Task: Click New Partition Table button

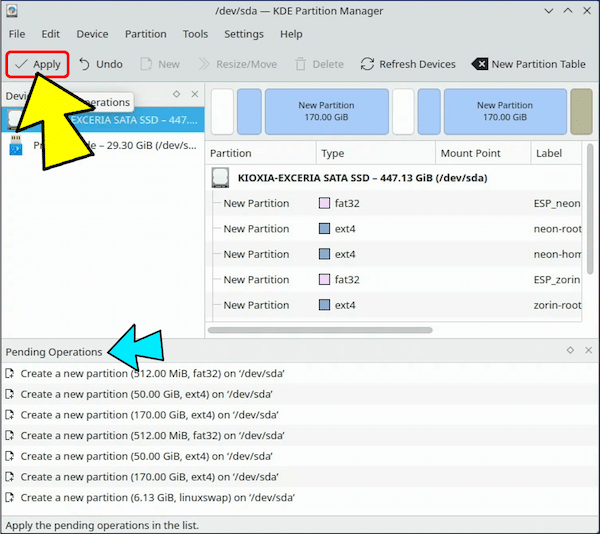Action: (x=528, y=64)
